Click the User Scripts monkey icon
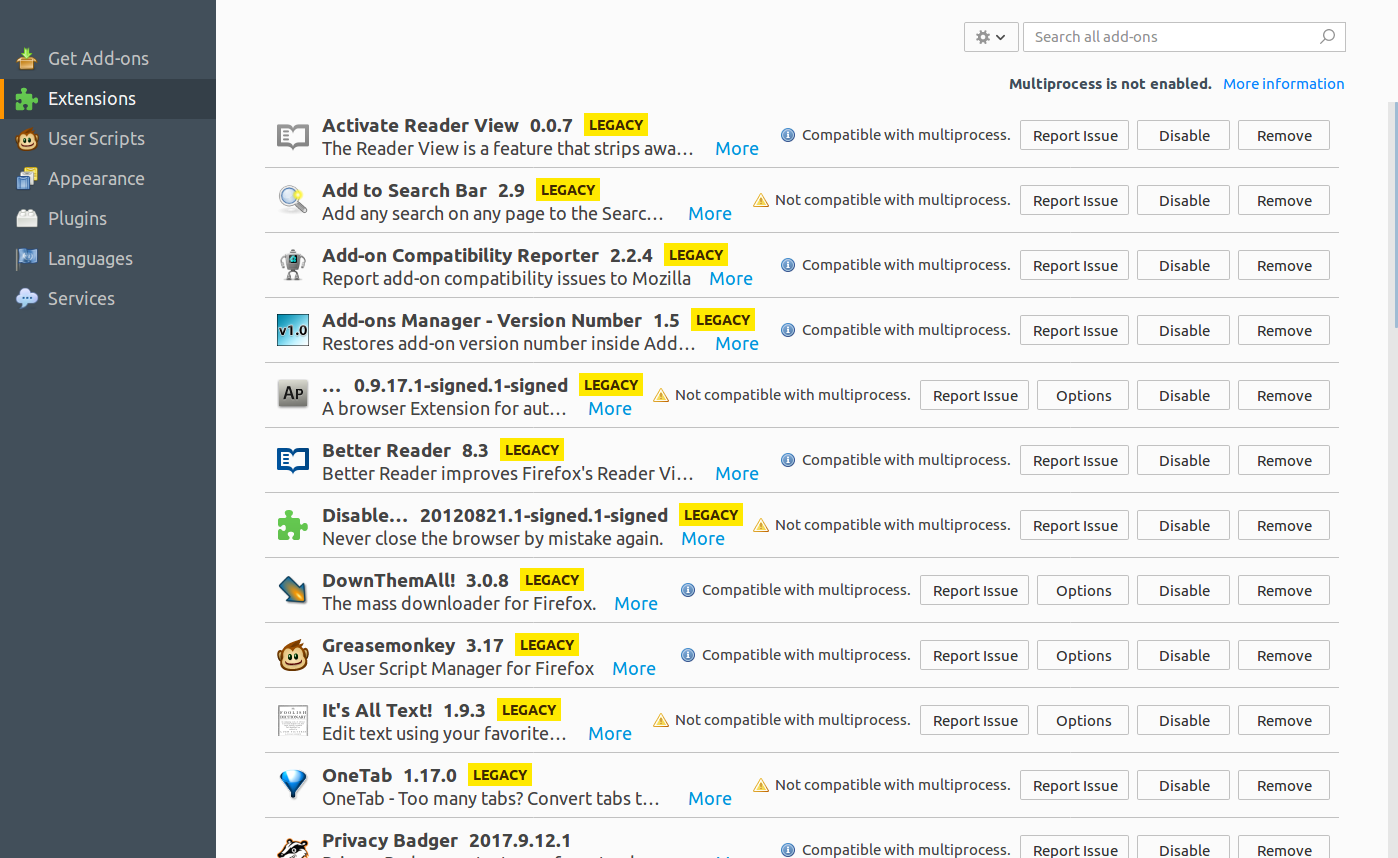 tap(27, 138)
